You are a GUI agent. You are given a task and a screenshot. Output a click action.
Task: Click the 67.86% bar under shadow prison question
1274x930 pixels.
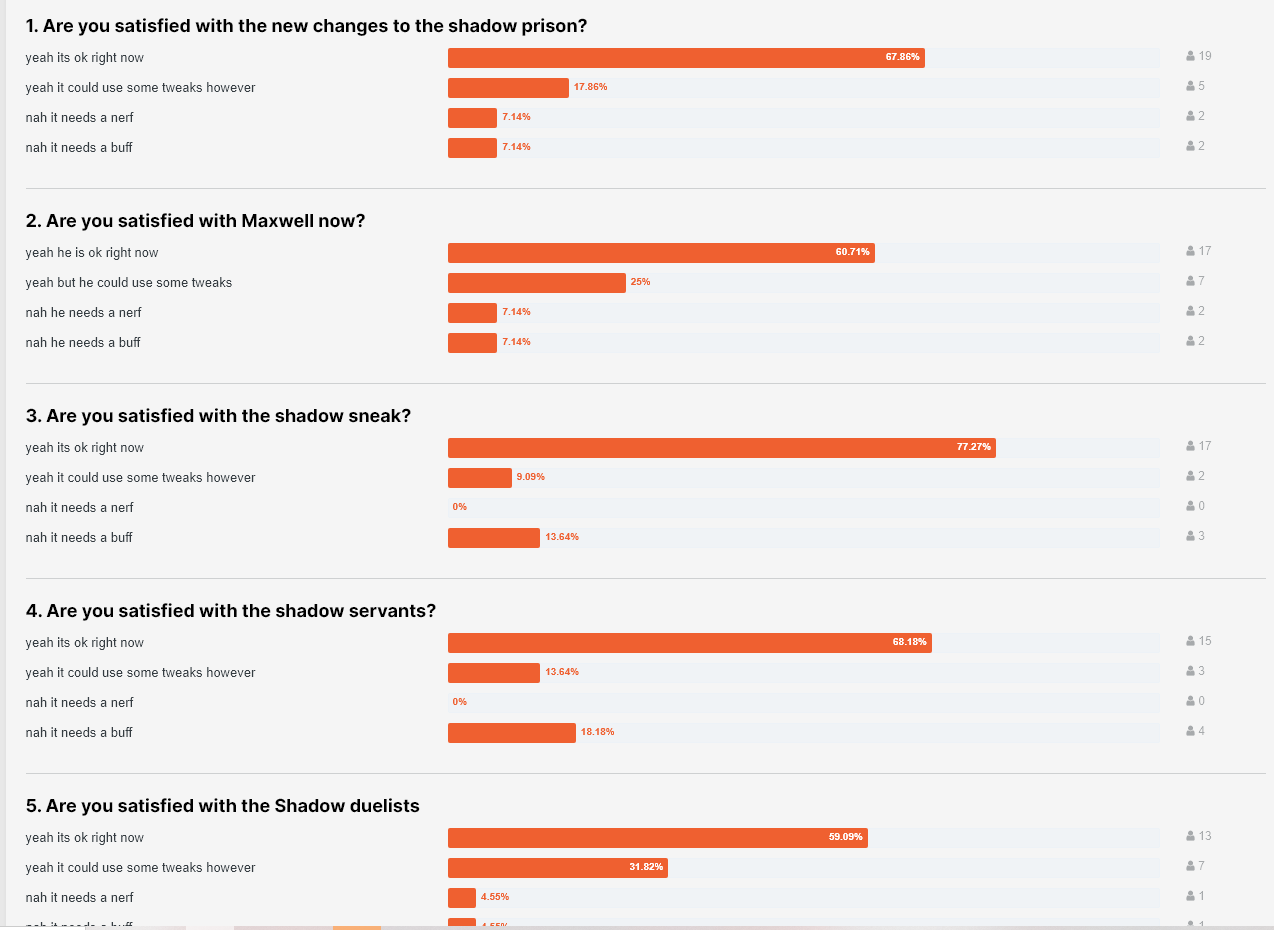(x=685, y=58)
